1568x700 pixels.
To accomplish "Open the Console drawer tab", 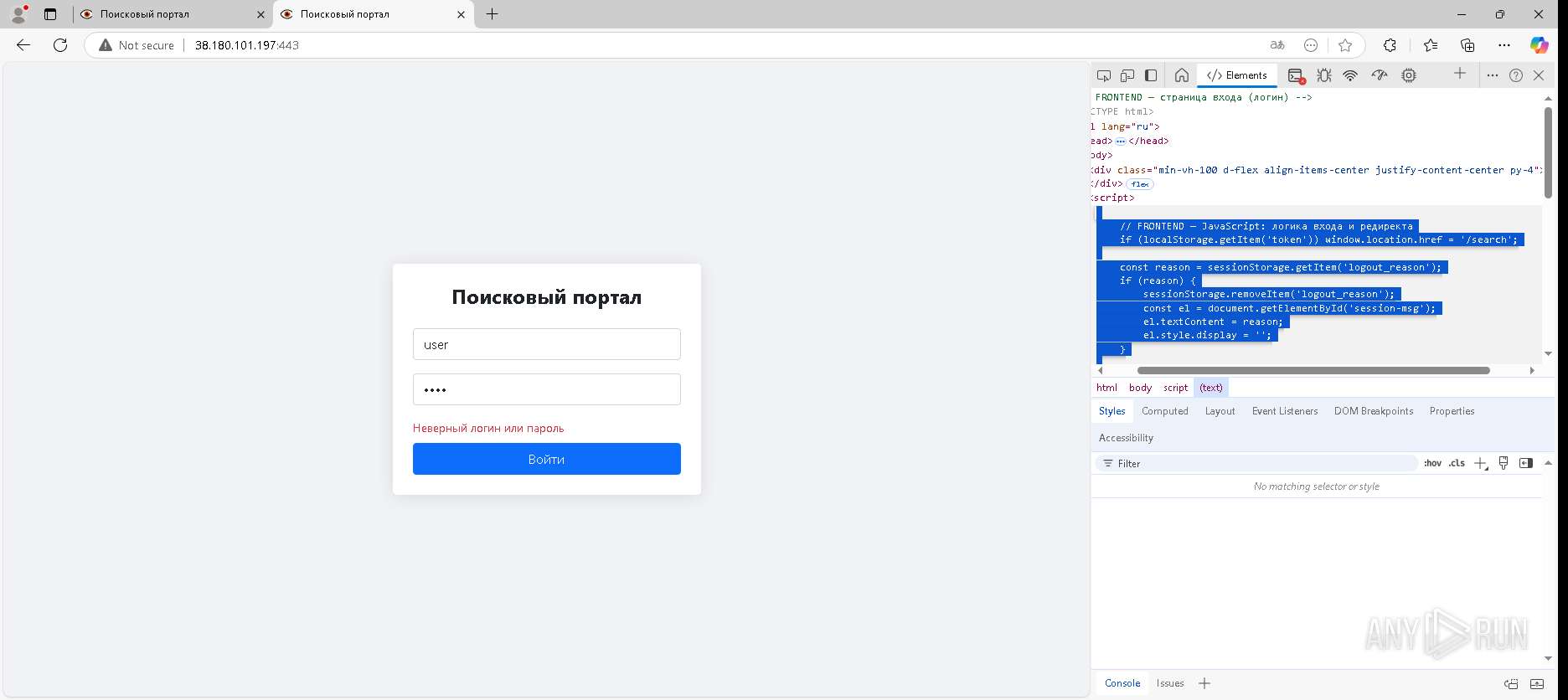I will [x=1122, y=683].
